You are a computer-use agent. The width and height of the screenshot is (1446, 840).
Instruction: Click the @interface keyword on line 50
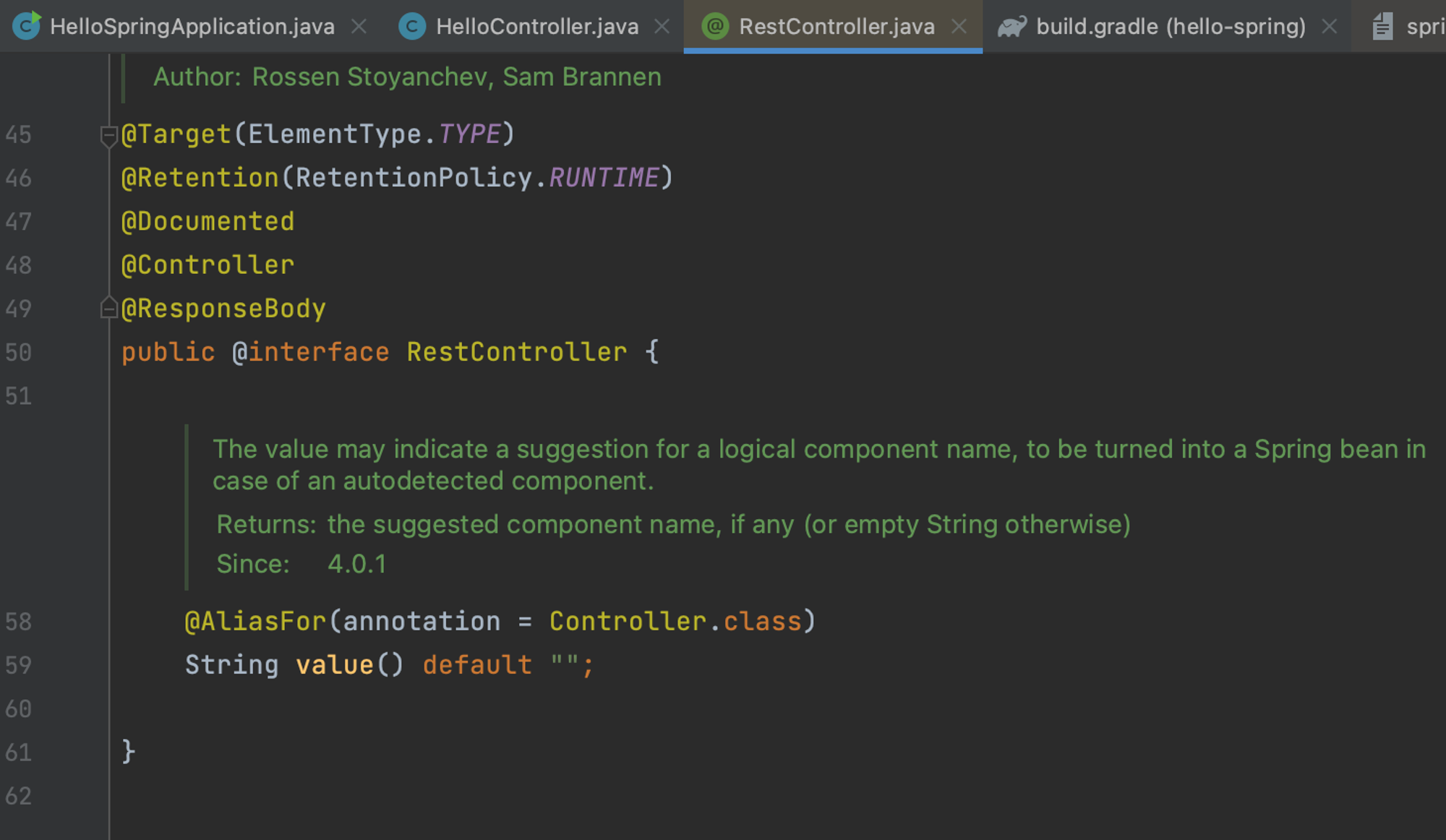pyautogui.click(x=311, y=352)
